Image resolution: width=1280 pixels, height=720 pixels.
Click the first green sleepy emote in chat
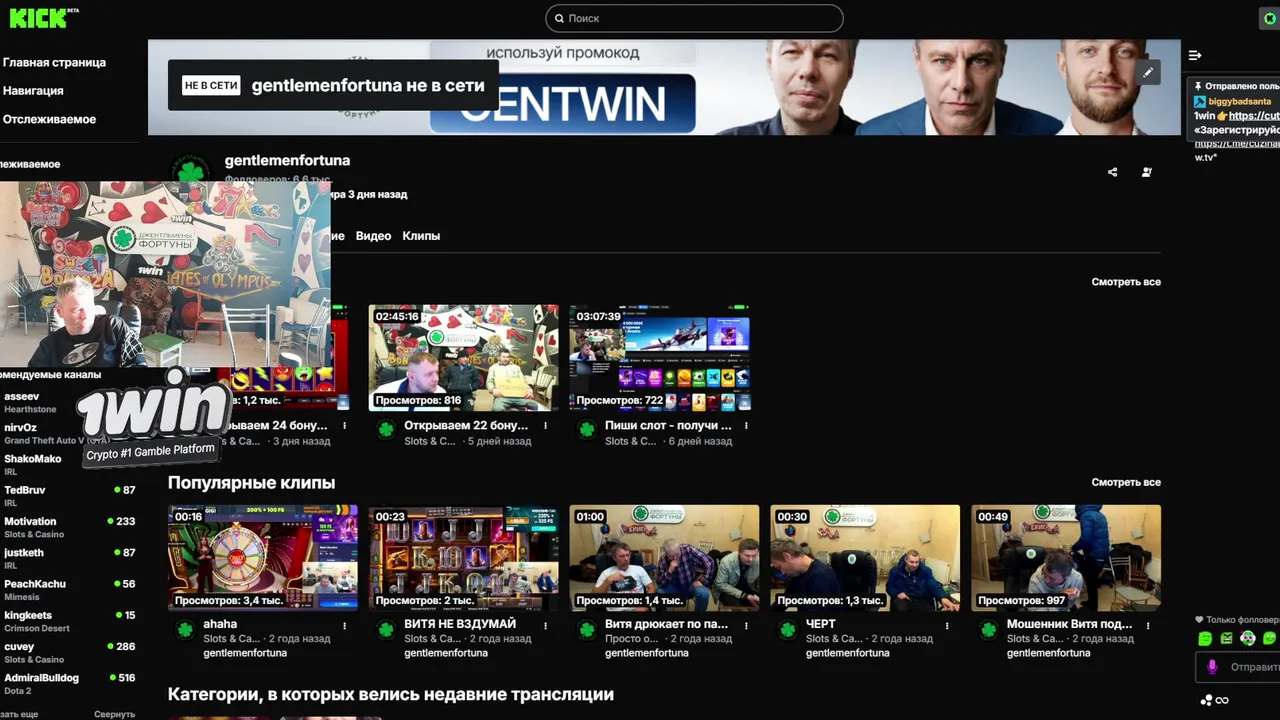1205,638
